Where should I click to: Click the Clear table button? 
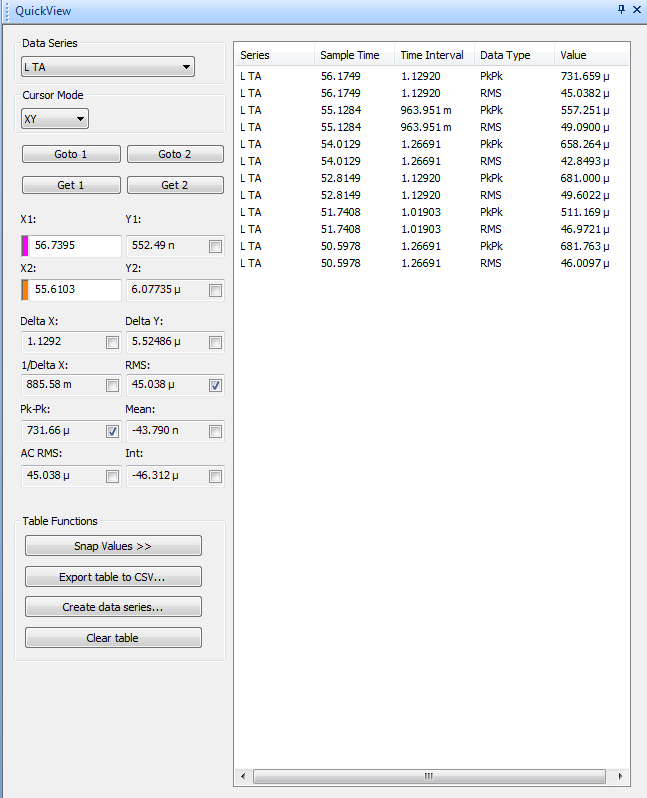113,638
